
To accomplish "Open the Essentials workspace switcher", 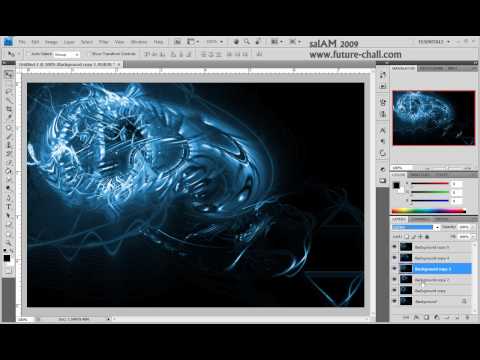I will 434,42.
